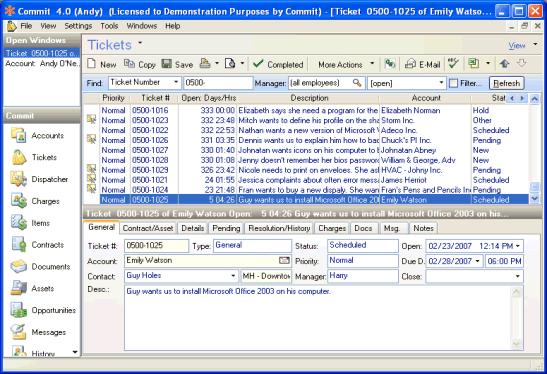Expand the print icon dropdown arrow

(217, 64)
